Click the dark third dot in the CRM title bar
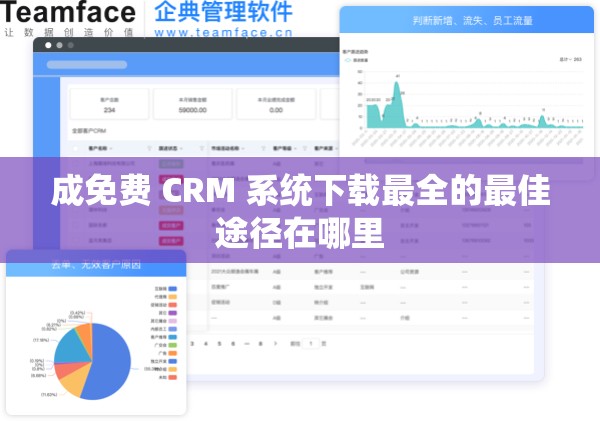The height and width of the screenshot is (421, 600). (70, 45)
